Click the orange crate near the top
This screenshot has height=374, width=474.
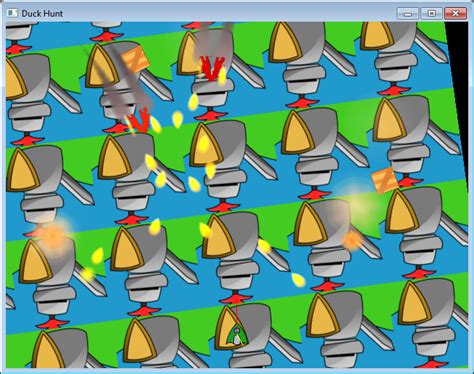click(x=135, y=59)
